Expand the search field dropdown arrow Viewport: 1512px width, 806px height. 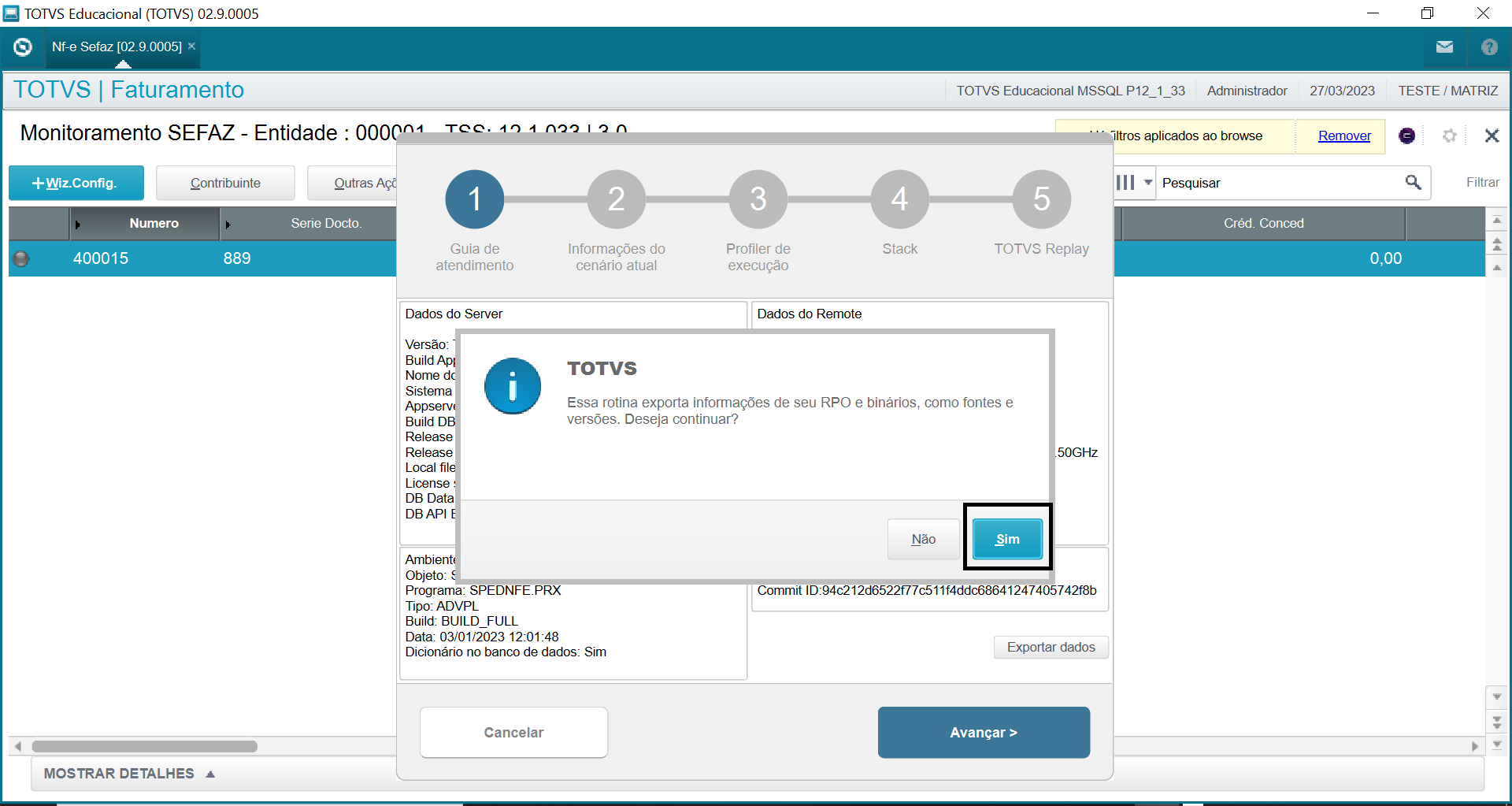click(1148, 183)
